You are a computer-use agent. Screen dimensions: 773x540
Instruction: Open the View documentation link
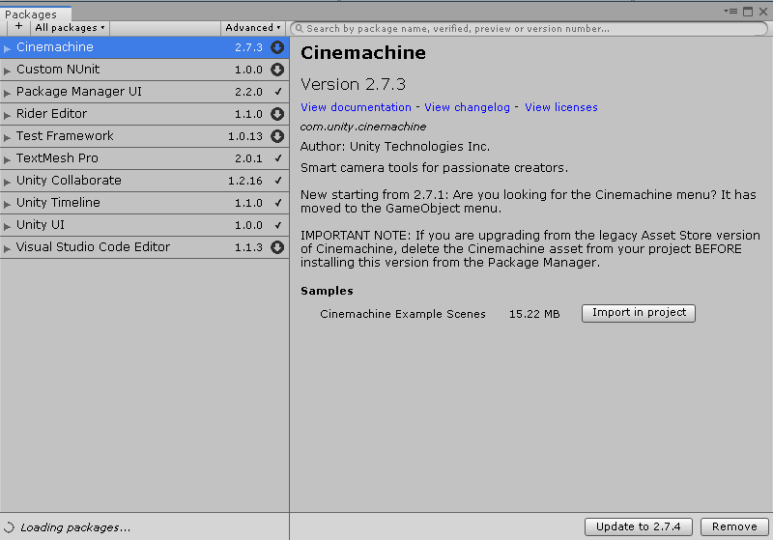(355, 108)
